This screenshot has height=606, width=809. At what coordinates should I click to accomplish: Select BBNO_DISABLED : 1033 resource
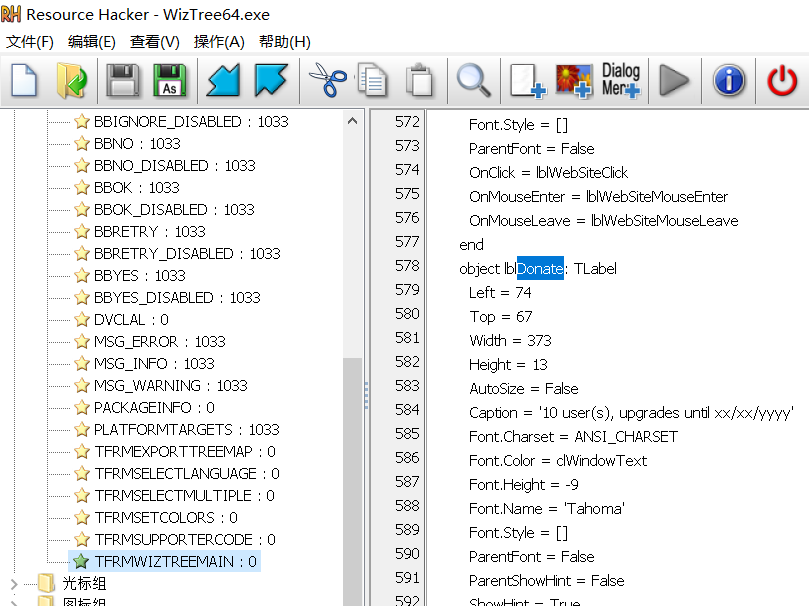(174, 166)
